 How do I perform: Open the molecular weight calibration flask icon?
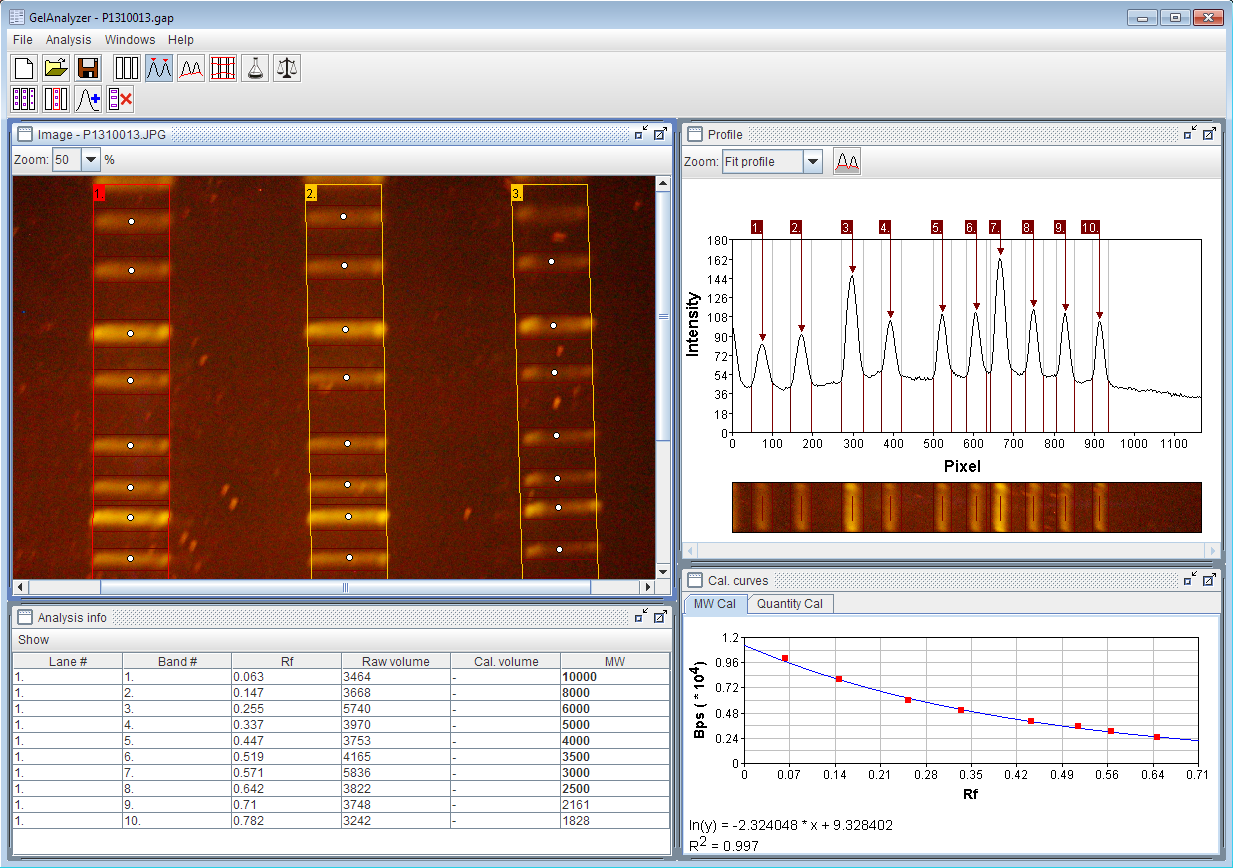coord(254,67)
